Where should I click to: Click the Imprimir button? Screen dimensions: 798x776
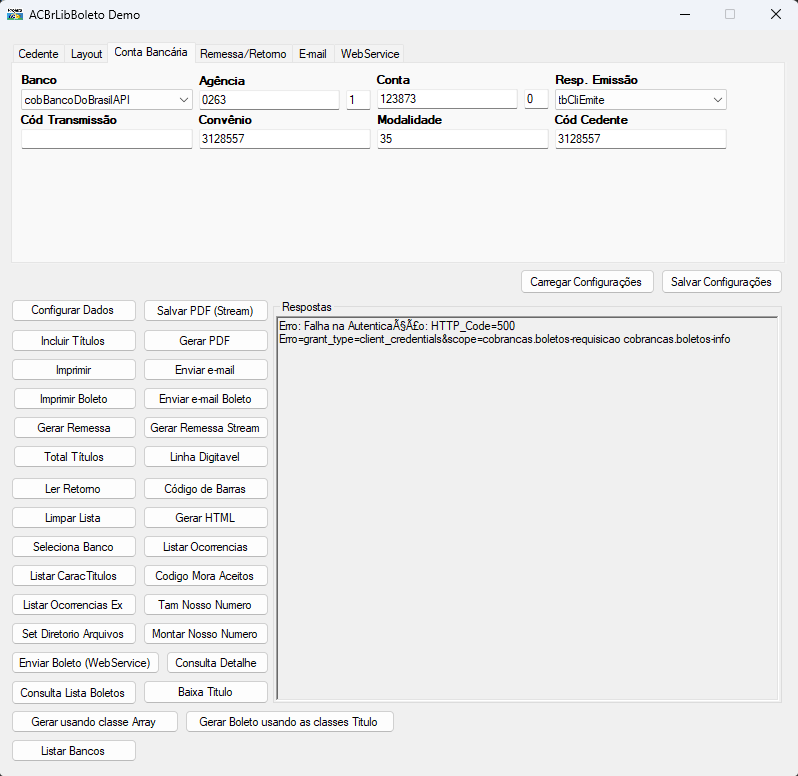[74, 369]
